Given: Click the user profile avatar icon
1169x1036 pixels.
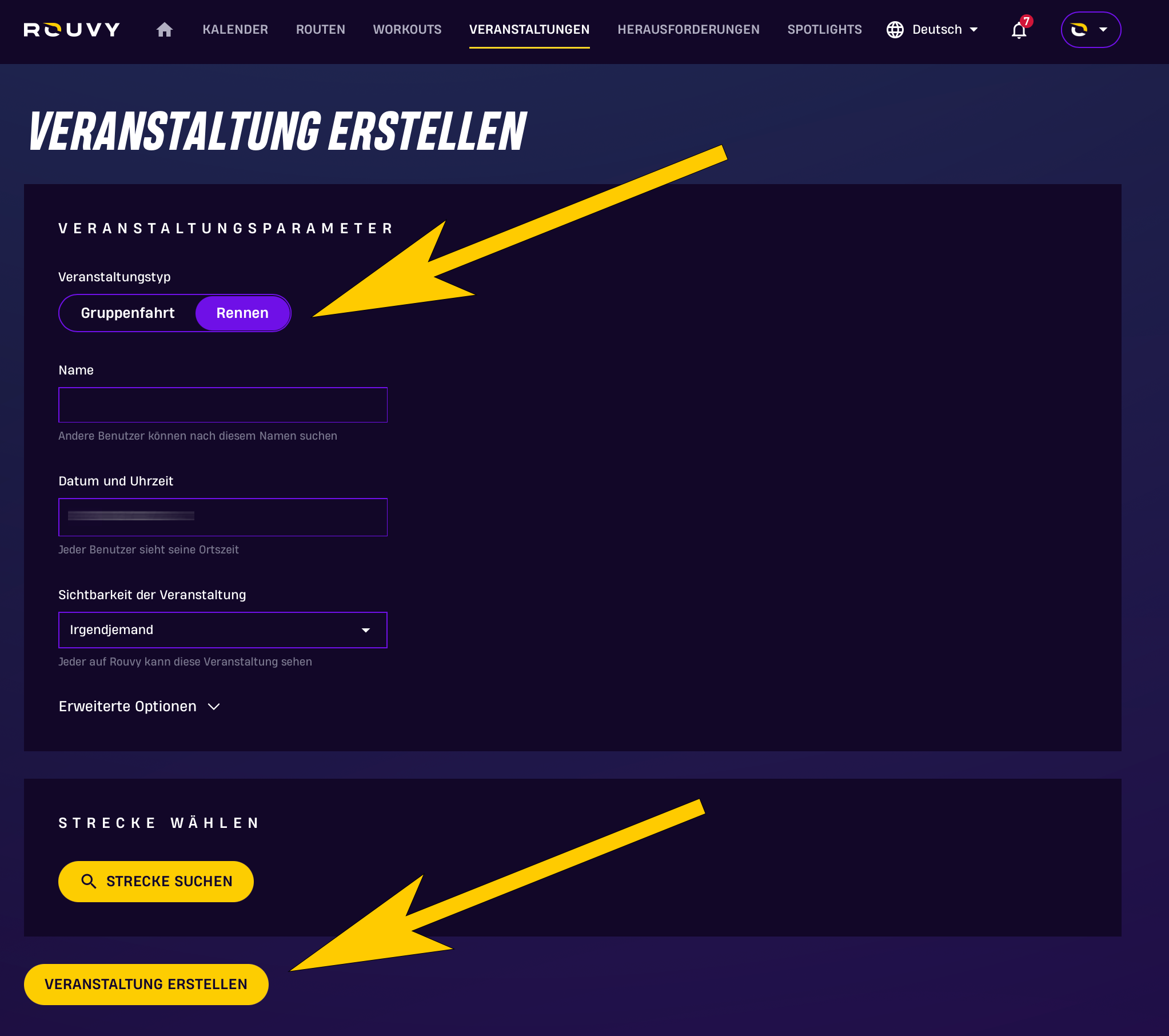Looking at the screenshot, I should [x=1079, y=30].
